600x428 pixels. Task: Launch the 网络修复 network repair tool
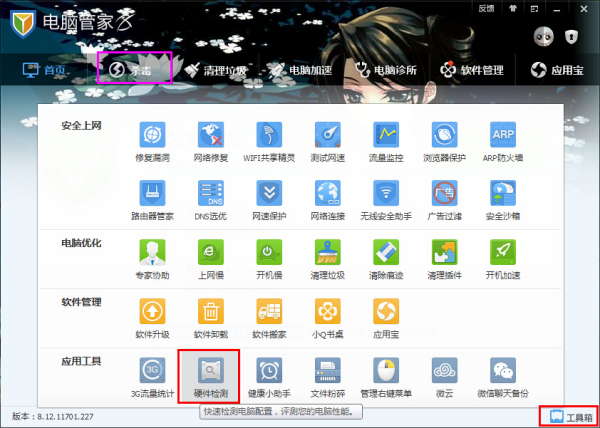coord(211,142)
